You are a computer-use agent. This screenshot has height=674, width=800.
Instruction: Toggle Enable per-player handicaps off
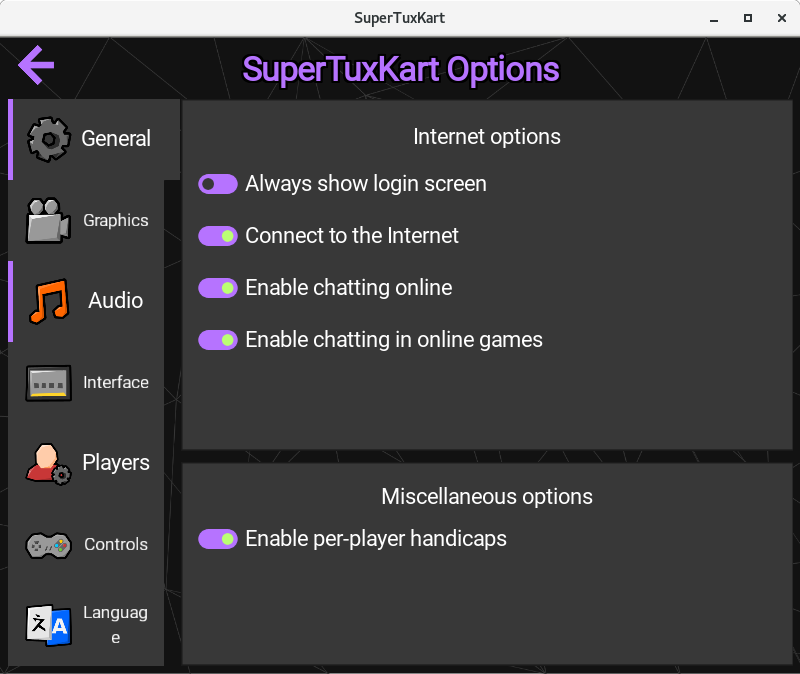(217, 539)
